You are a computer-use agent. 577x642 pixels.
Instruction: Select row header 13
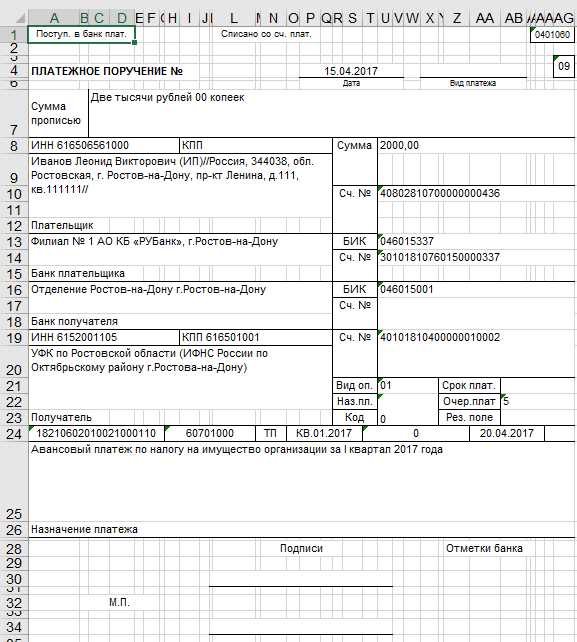click(x=14, y=242)
